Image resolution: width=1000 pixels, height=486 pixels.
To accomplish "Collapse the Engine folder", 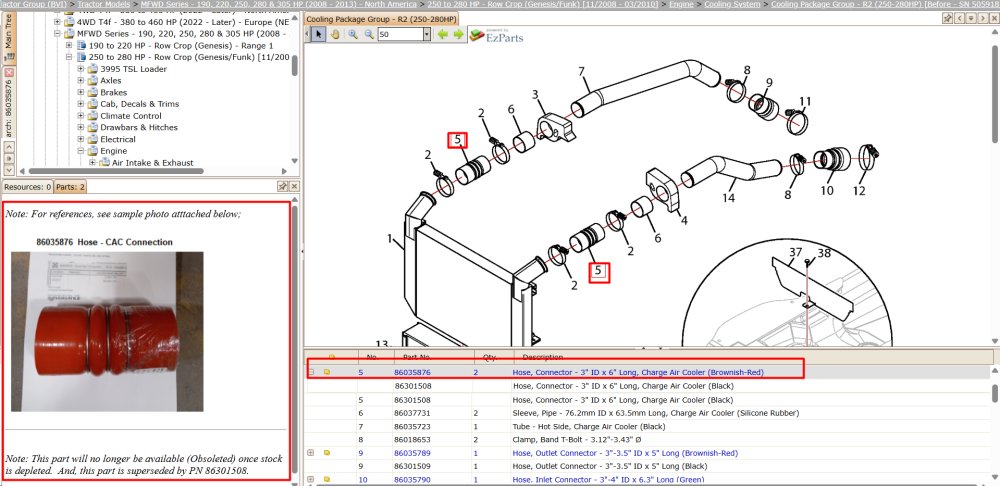I will tap(81, 151).
